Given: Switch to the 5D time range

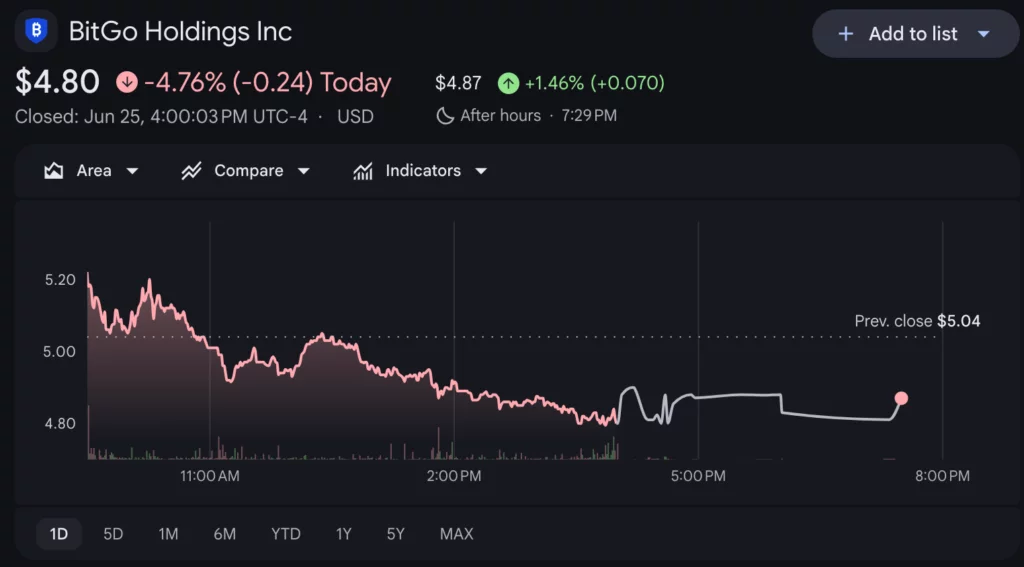Looking at the screenshot, I should 113,534.
